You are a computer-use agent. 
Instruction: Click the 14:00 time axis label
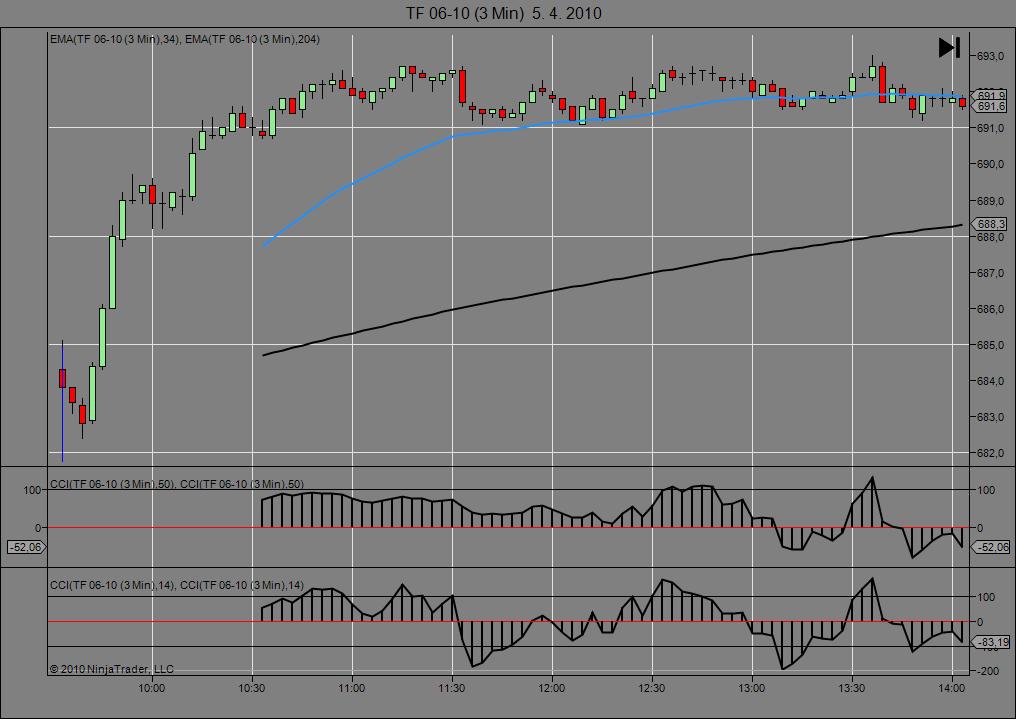point(951,688)
